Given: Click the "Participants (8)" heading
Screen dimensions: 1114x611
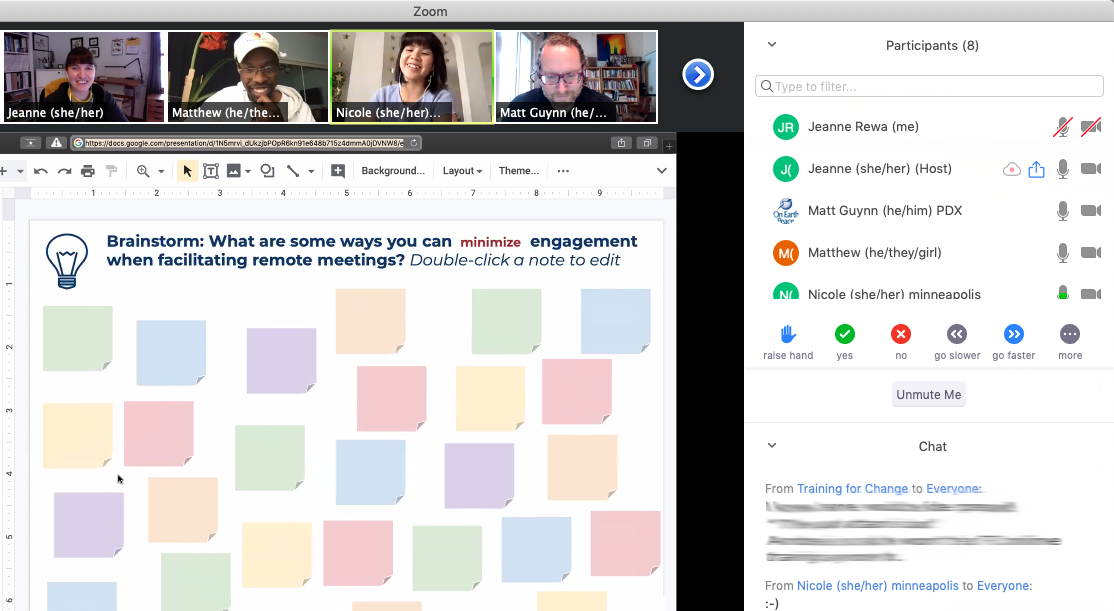Looking at the screenshot, I should [x=932, y=45].
